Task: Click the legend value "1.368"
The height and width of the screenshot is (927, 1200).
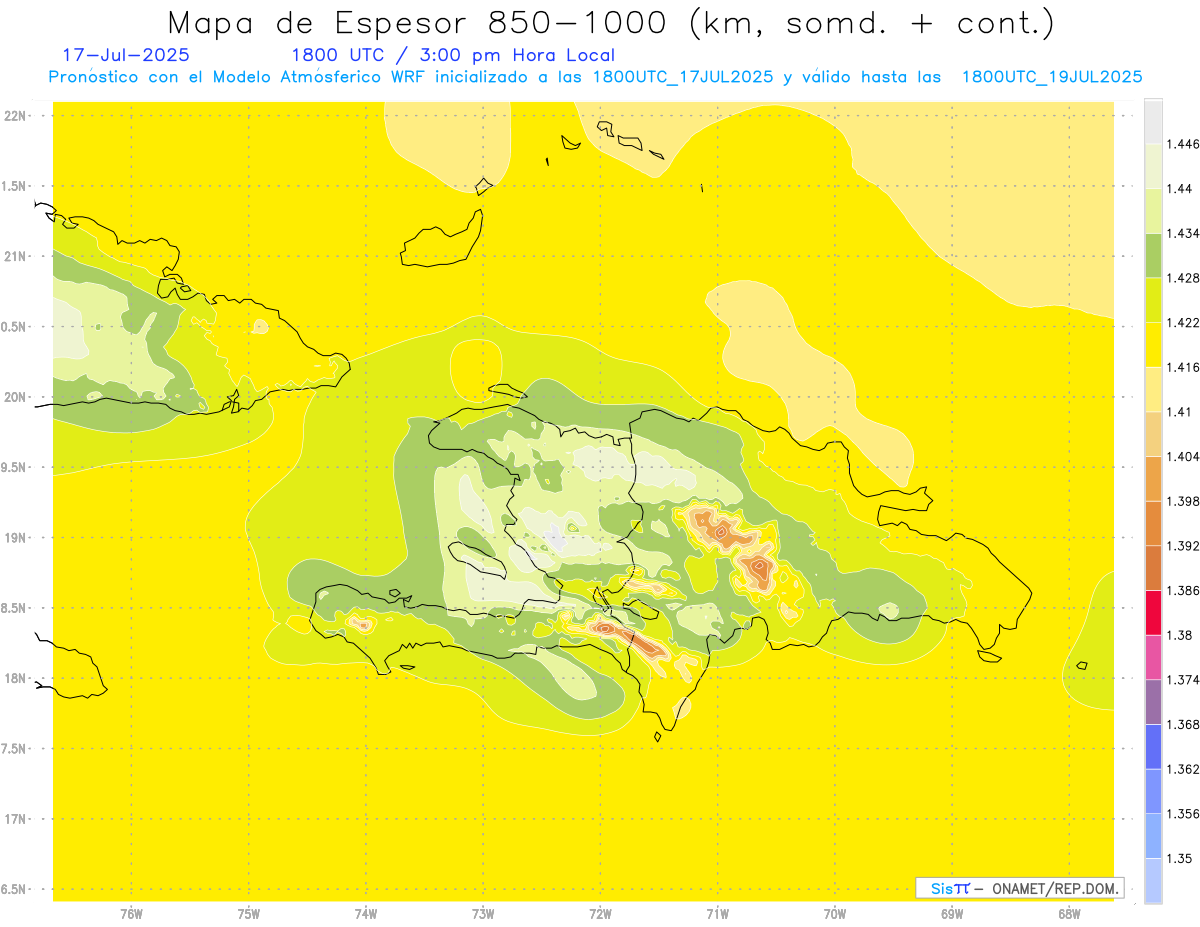Action: click(x=1183, y=724)
